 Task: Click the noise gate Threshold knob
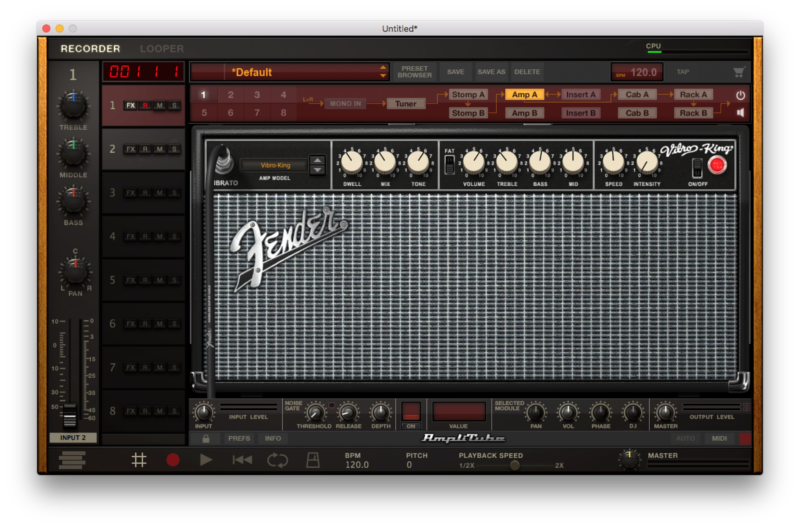(x=315, y=412)
